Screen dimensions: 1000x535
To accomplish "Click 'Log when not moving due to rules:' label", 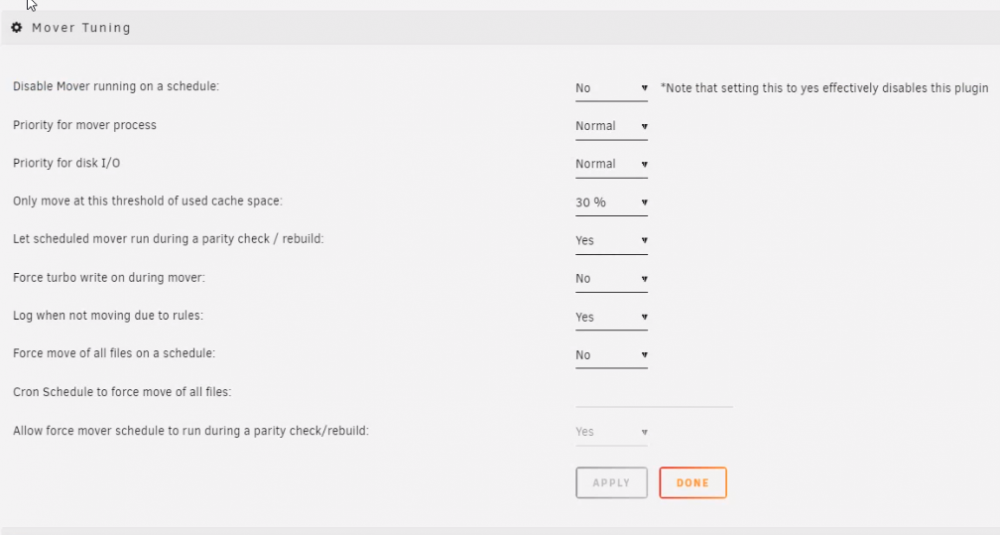I will (x=108, y=316).
